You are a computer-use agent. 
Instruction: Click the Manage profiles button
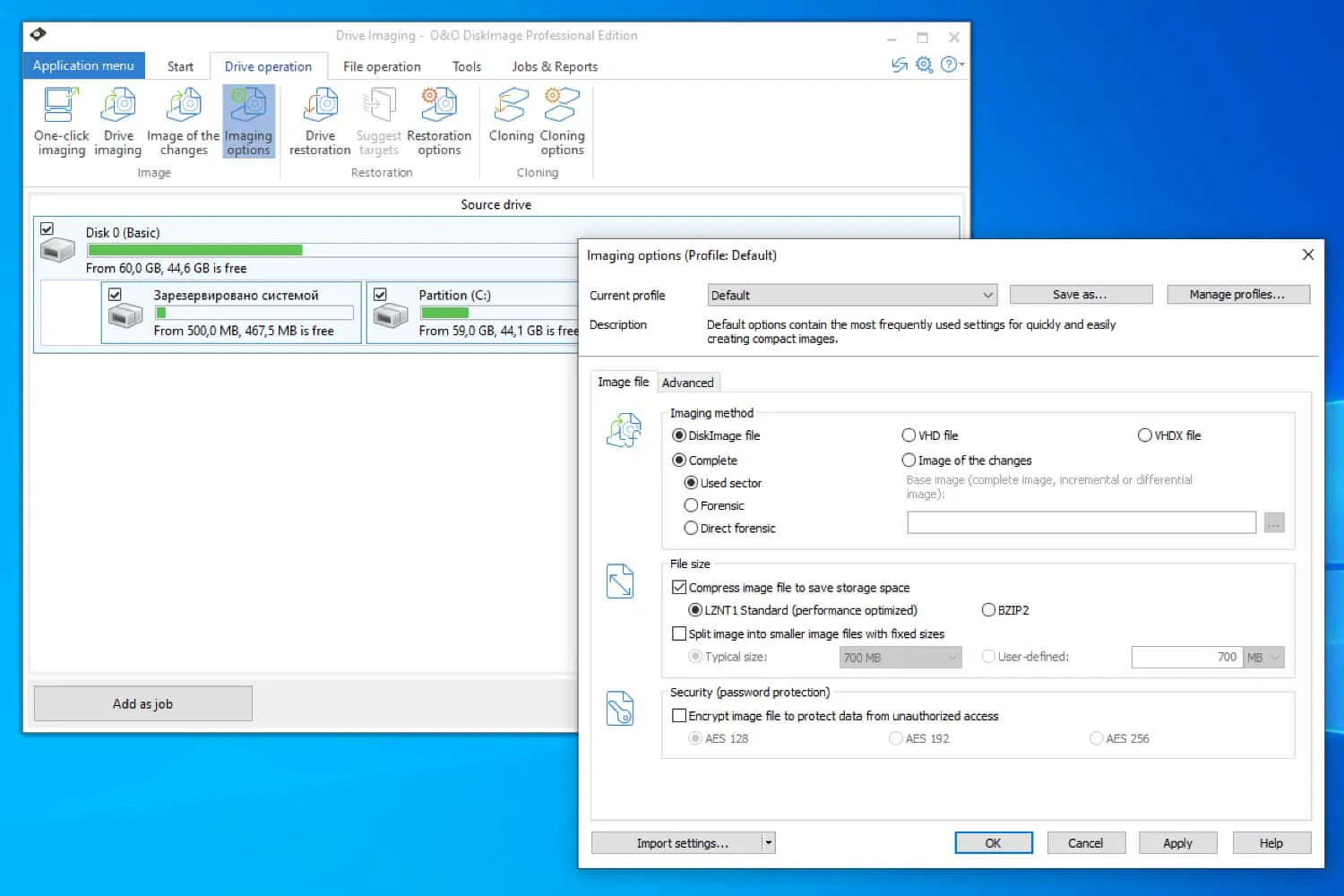(1238, 294)
